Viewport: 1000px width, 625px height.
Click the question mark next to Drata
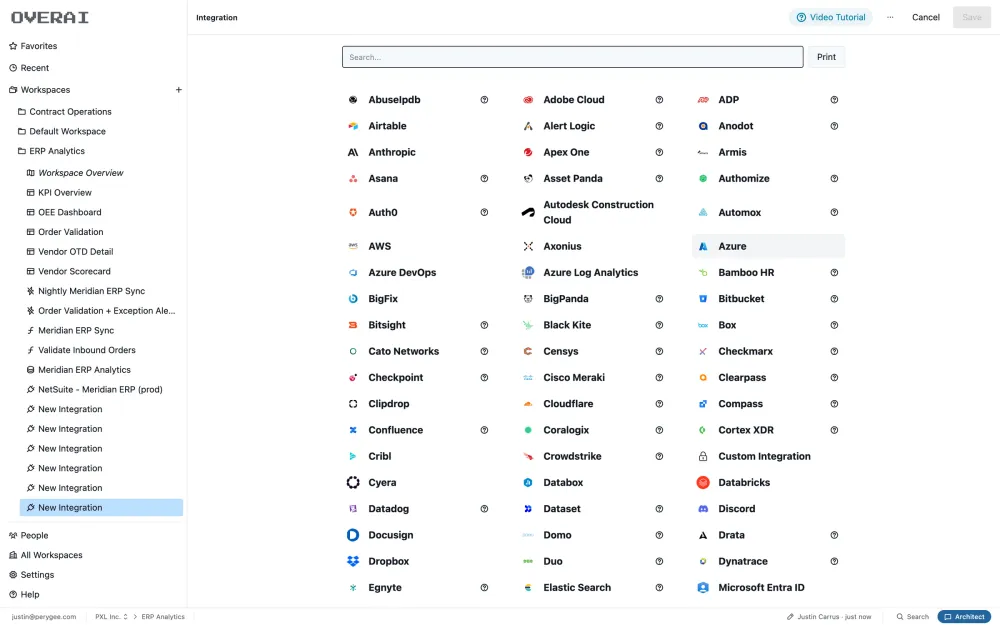pos(834,535)
